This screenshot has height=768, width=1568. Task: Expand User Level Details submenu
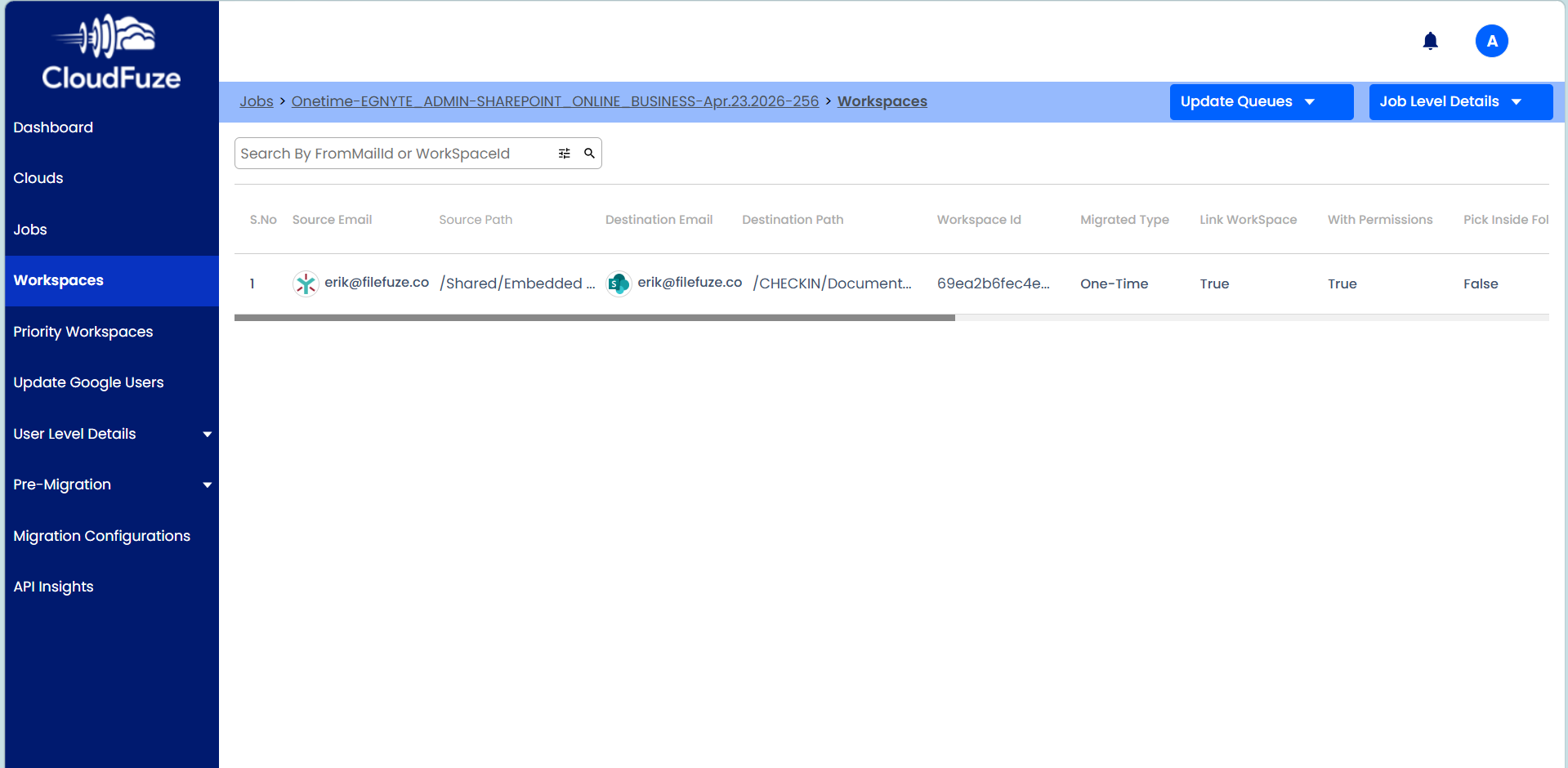tap(112, 434)
